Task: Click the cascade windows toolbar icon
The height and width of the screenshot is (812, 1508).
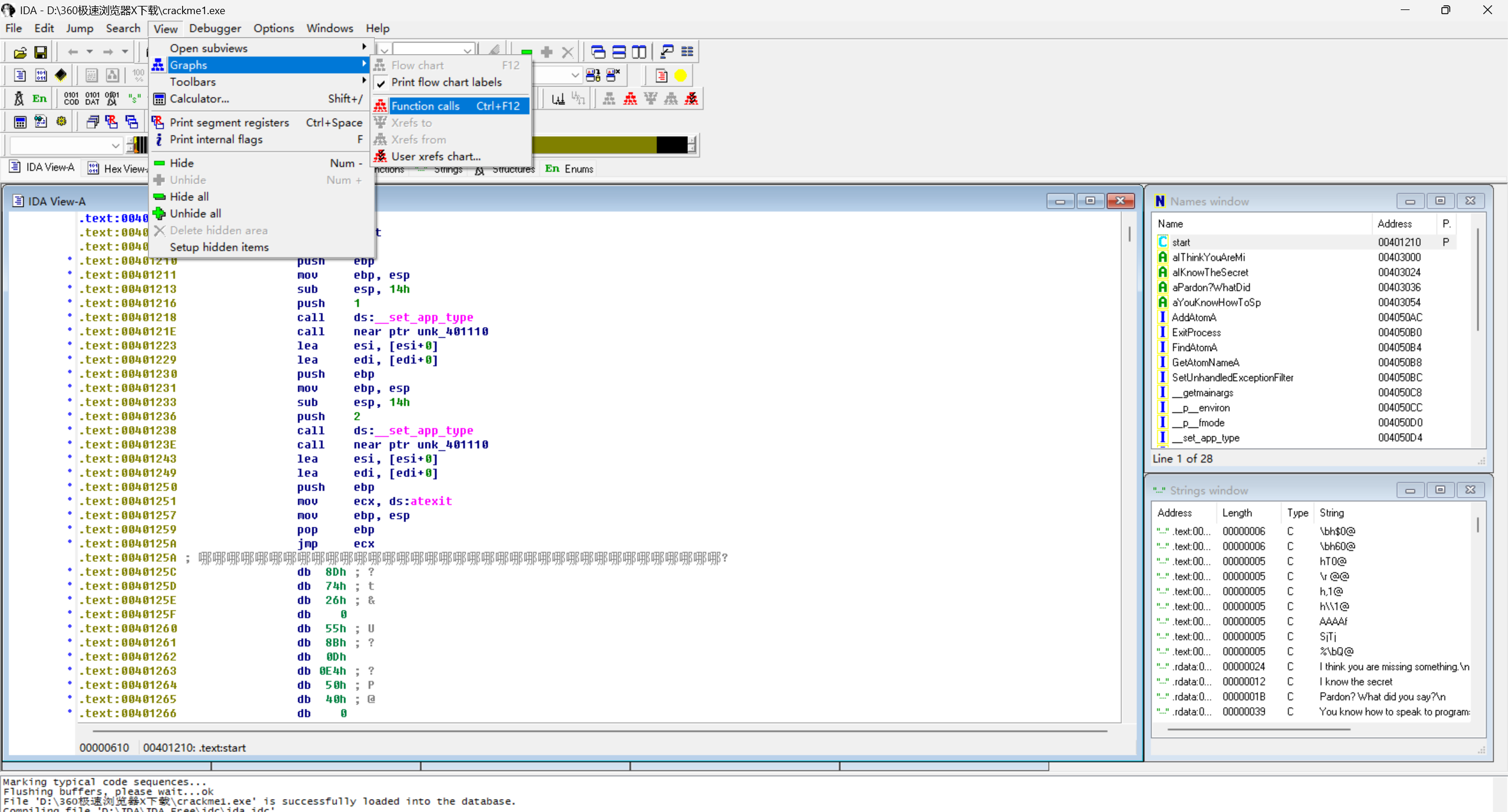Action: coord(598,52)
